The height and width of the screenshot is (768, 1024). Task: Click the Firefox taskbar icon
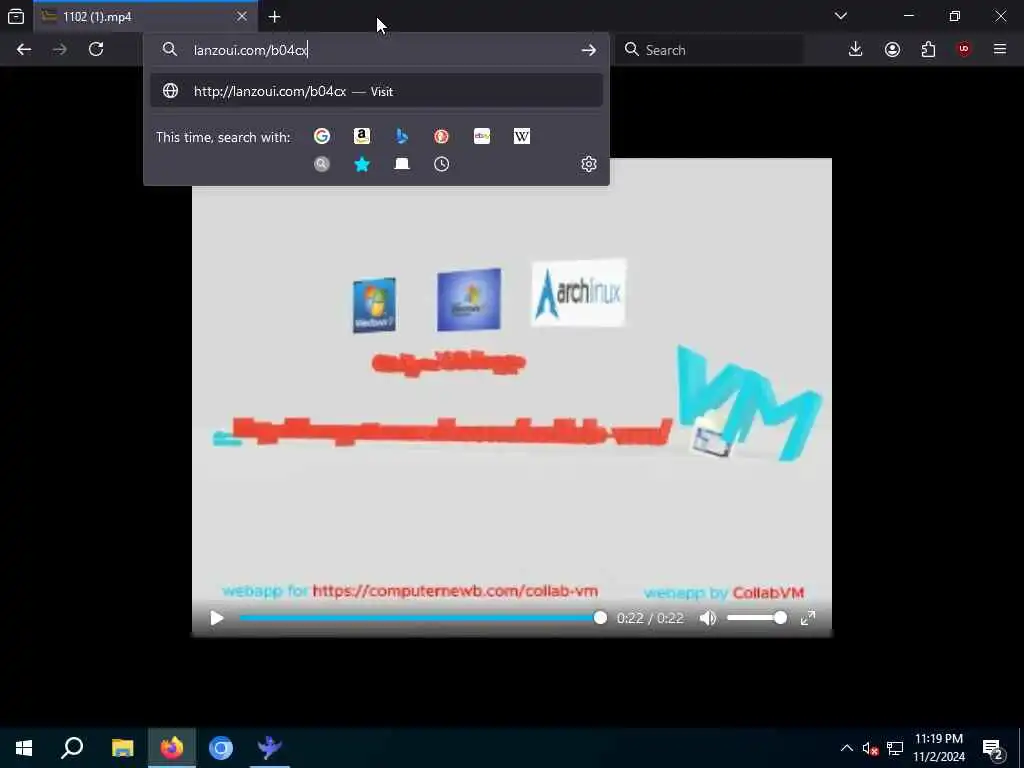point(172,748)
